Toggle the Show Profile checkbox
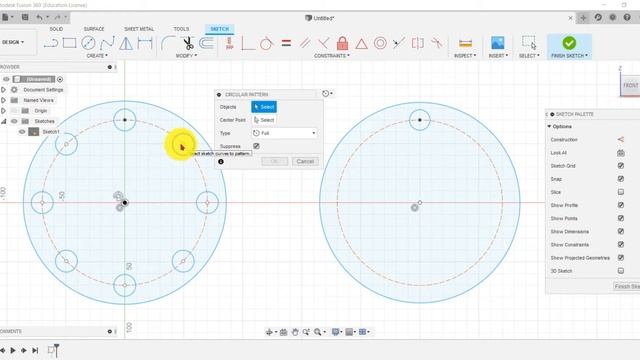 click(x=621, y=205)
